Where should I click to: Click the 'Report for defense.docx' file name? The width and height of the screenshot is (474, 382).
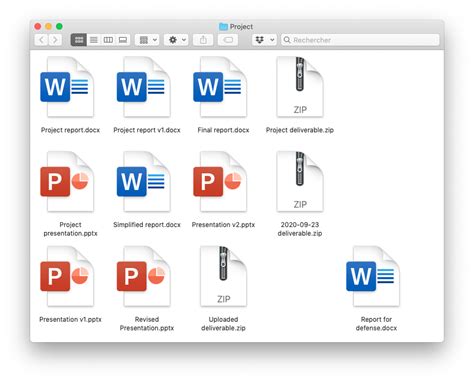376,324
